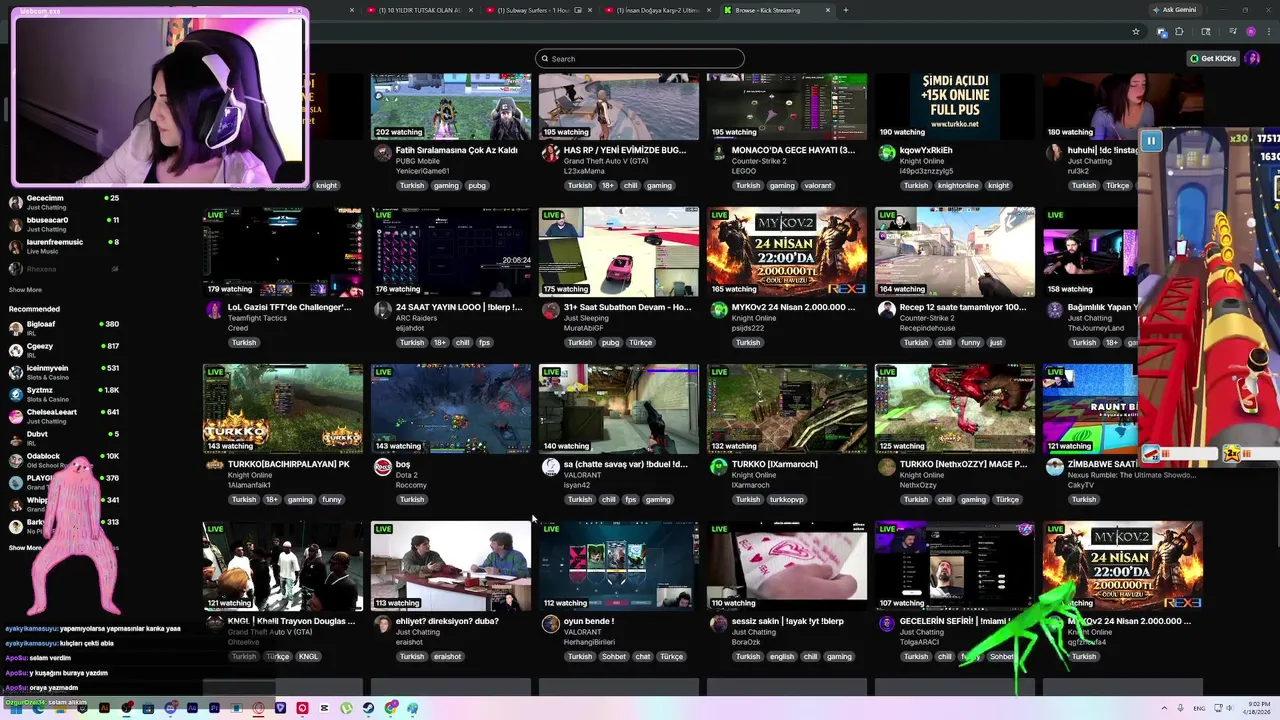This screenshot has width=1280, height=720.
Task: Open the 31+ Saat Subathon Devam thumbnail
Action: 619,252
